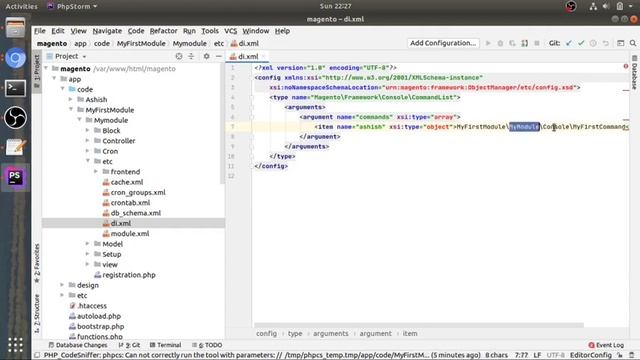Expand the Controller folder

click(x=88, y=141)
